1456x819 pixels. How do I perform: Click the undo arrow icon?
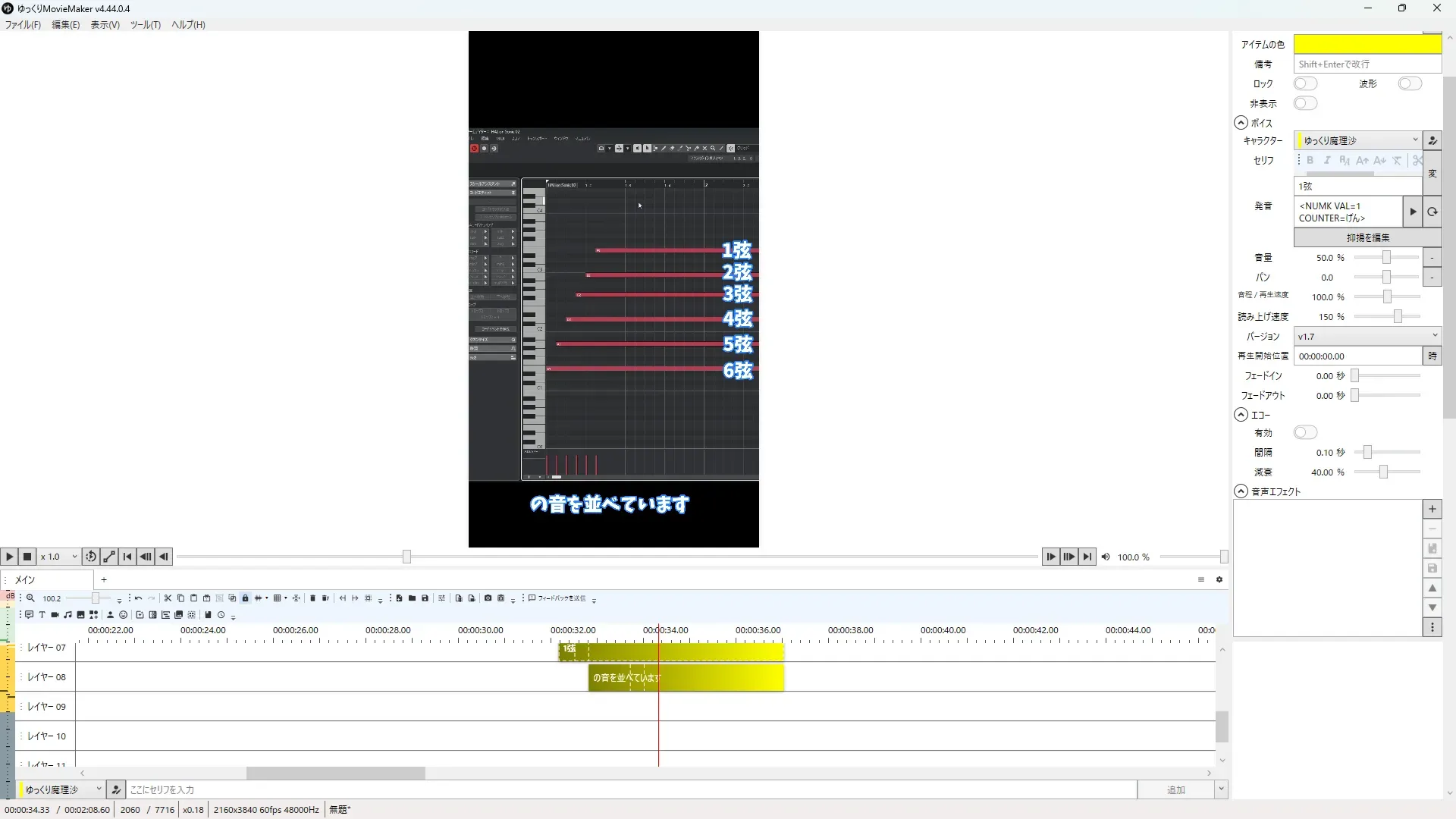pyautogui.click(x=138, y=598)
